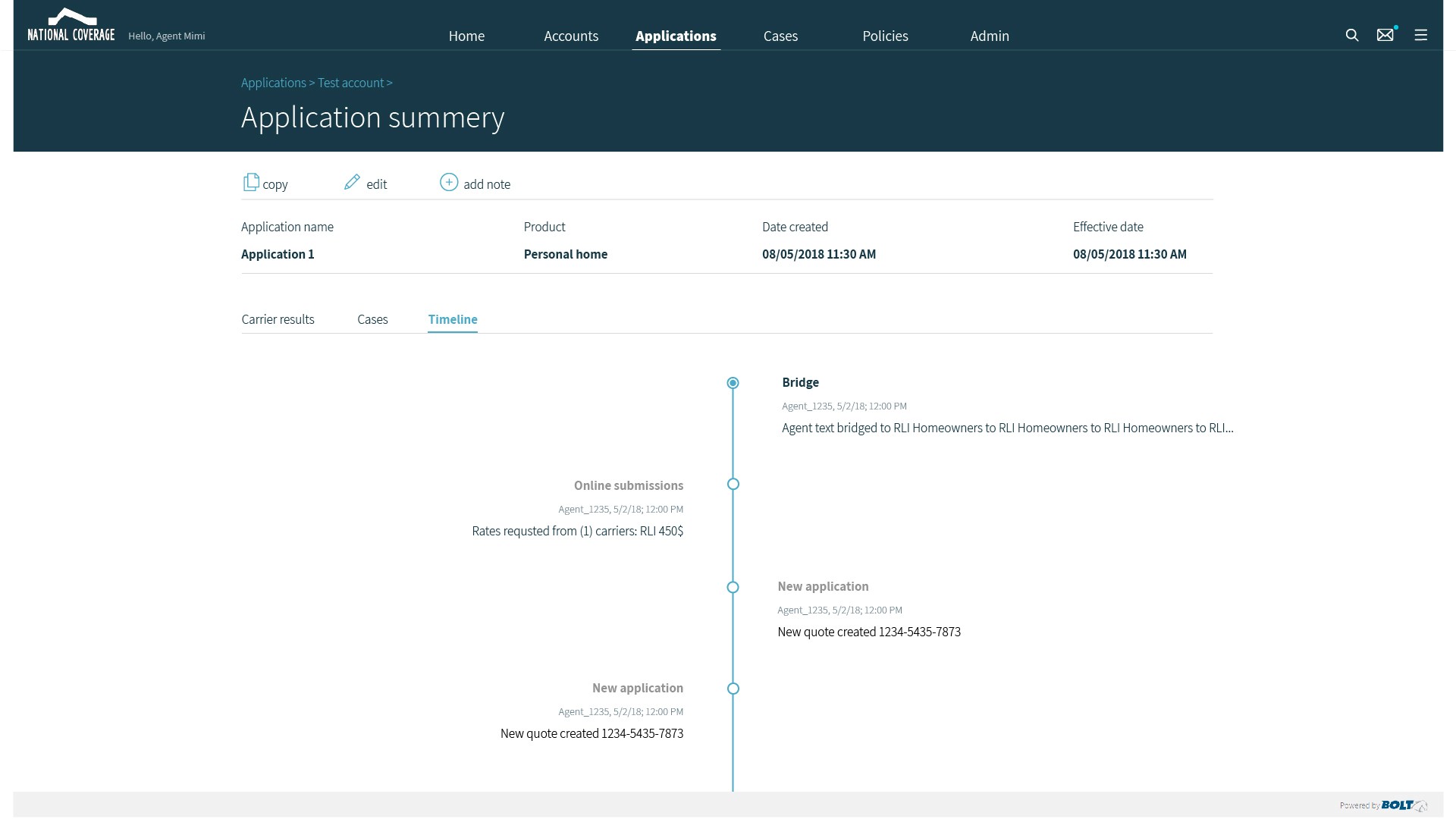Switch to the Cases tab below summary
The height and width of the screenshot is (819, 1456).
coord(372,319)
